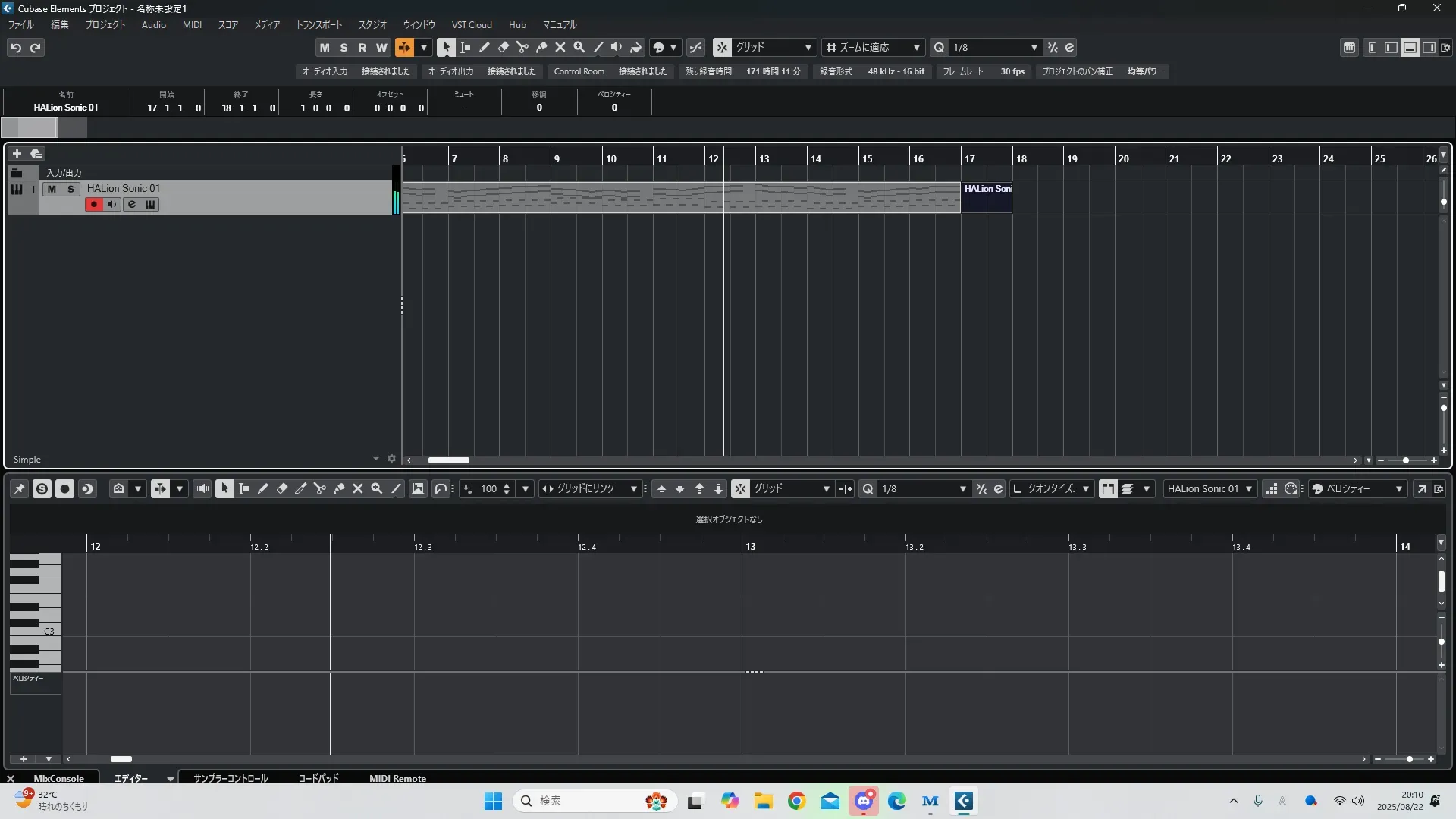Click the MIDI Remote tab label

point(397,778)
